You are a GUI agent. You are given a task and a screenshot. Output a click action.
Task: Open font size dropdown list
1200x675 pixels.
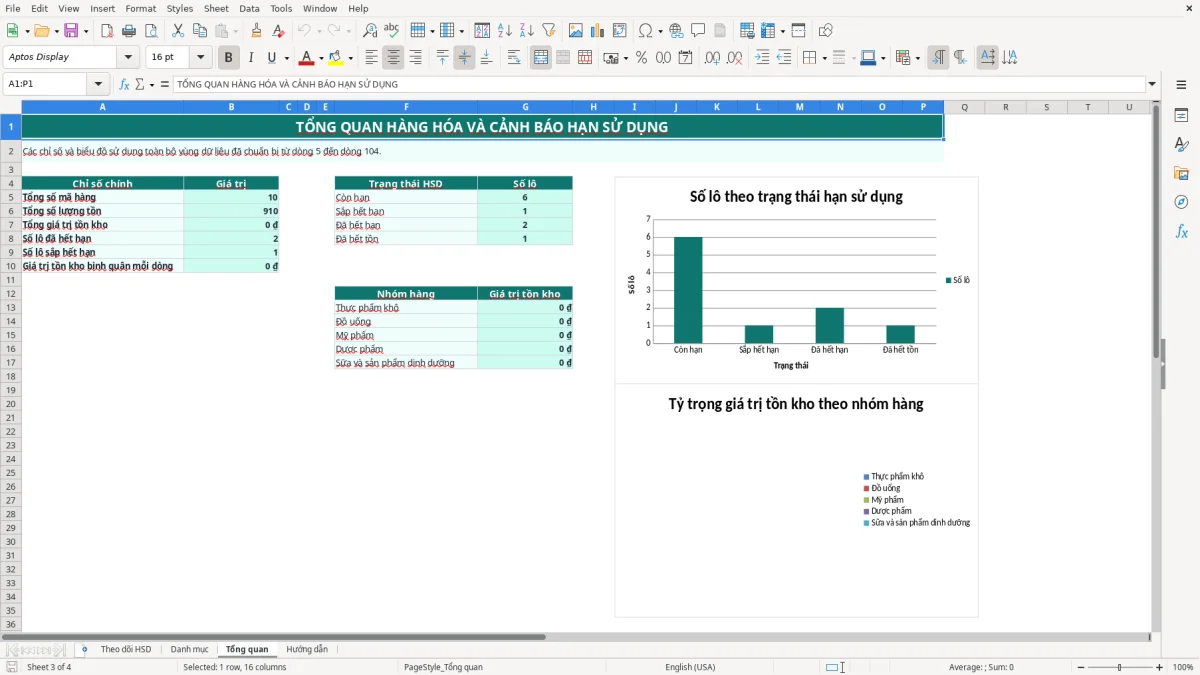[200, 58]
